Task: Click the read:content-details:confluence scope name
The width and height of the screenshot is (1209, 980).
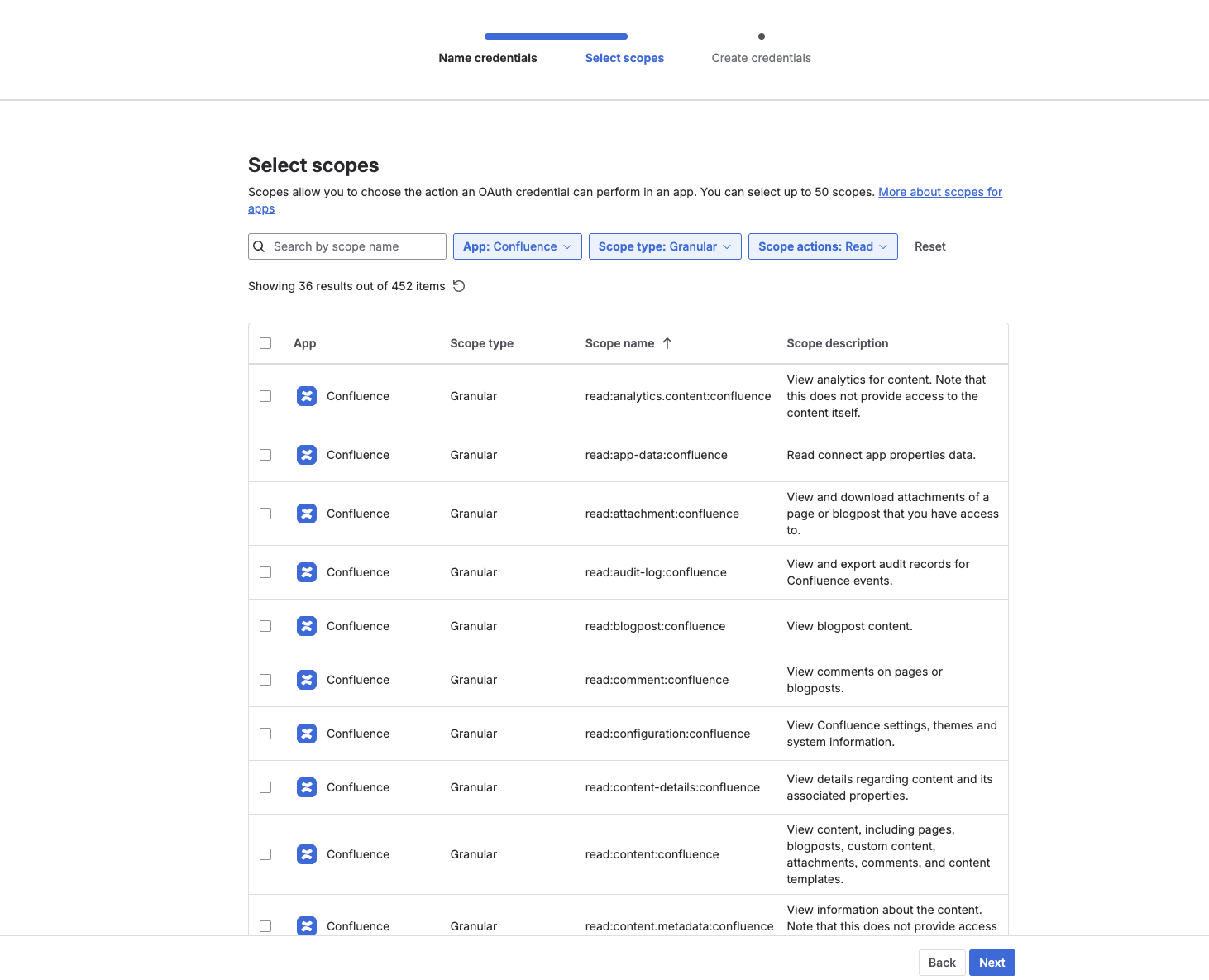Action: [672, 787]
